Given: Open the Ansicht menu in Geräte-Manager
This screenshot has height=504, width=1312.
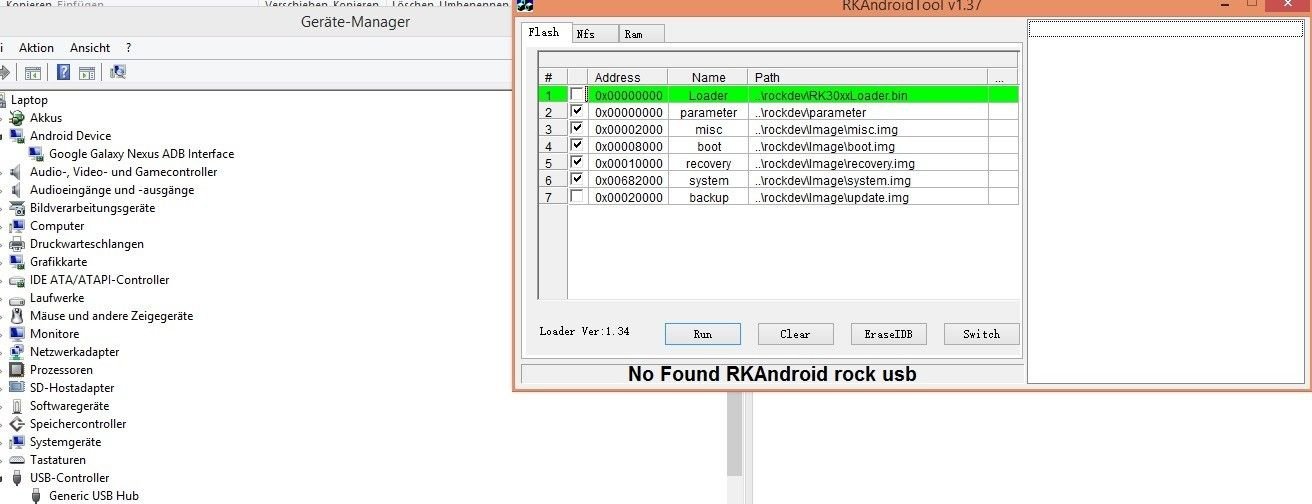Looking at the screenshot, I should (x=90, y=48).
